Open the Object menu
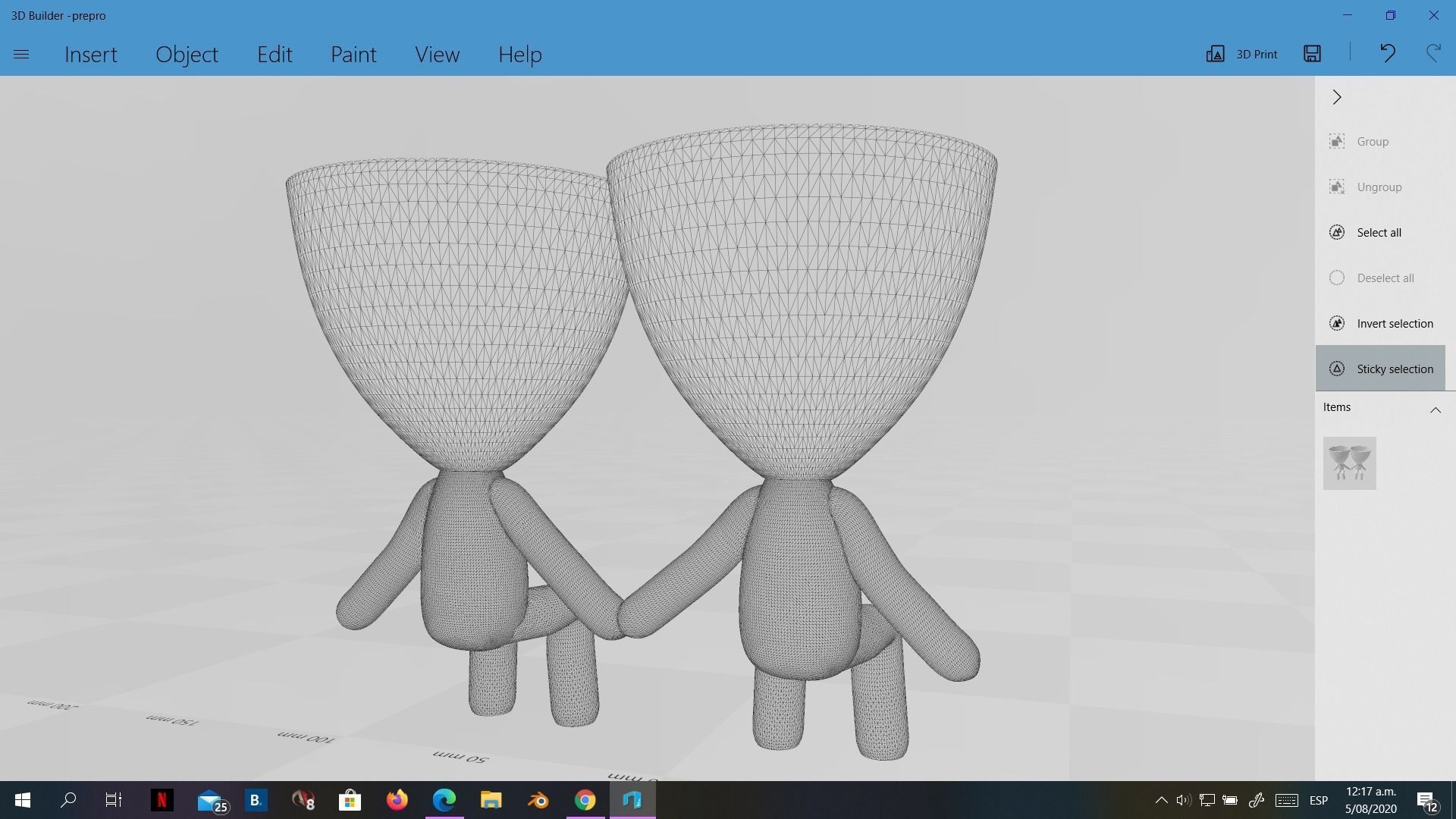 [187, 55]
